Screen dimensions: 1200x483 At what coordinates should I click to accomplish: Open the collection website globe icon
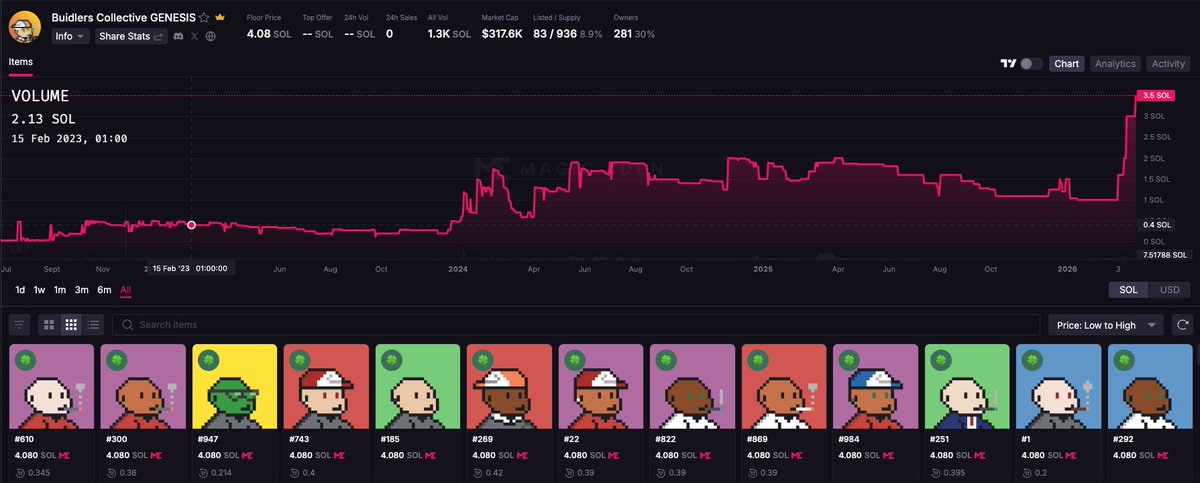click(x=210, y=36)
